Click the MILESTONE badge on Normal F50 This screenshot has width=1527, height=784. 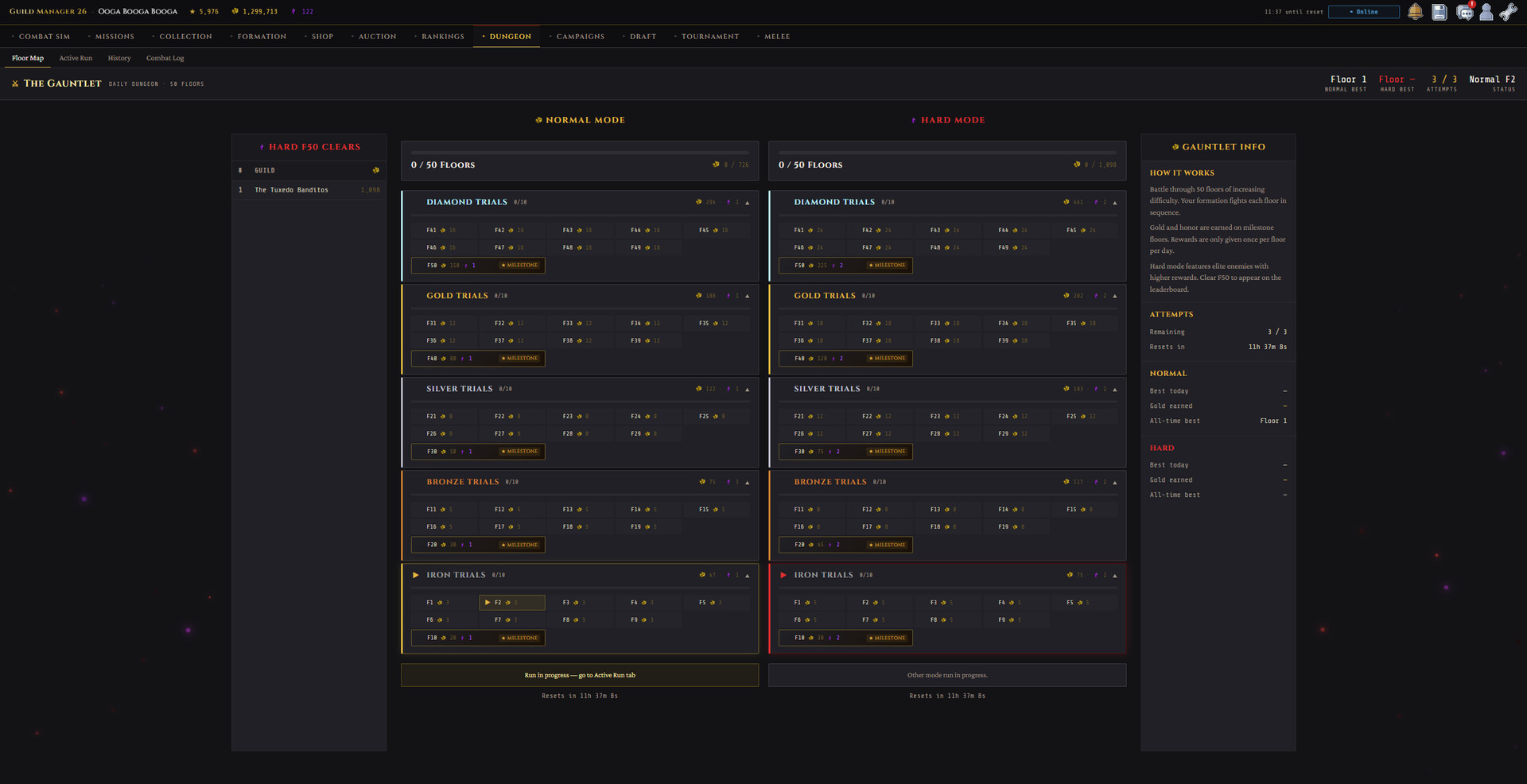(519, 265)
